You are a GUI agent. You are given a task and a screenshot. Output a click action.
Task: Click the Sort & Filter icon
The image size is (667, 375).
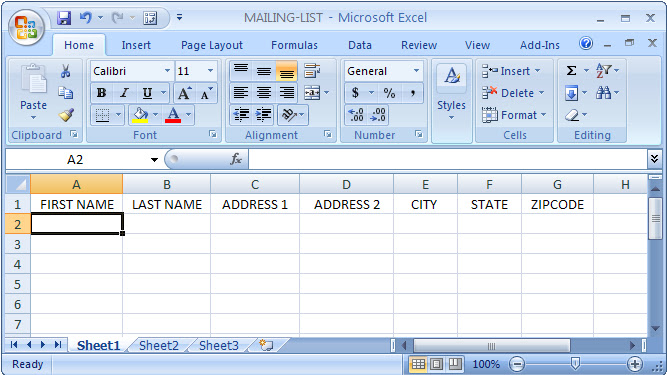coord(603,71)
